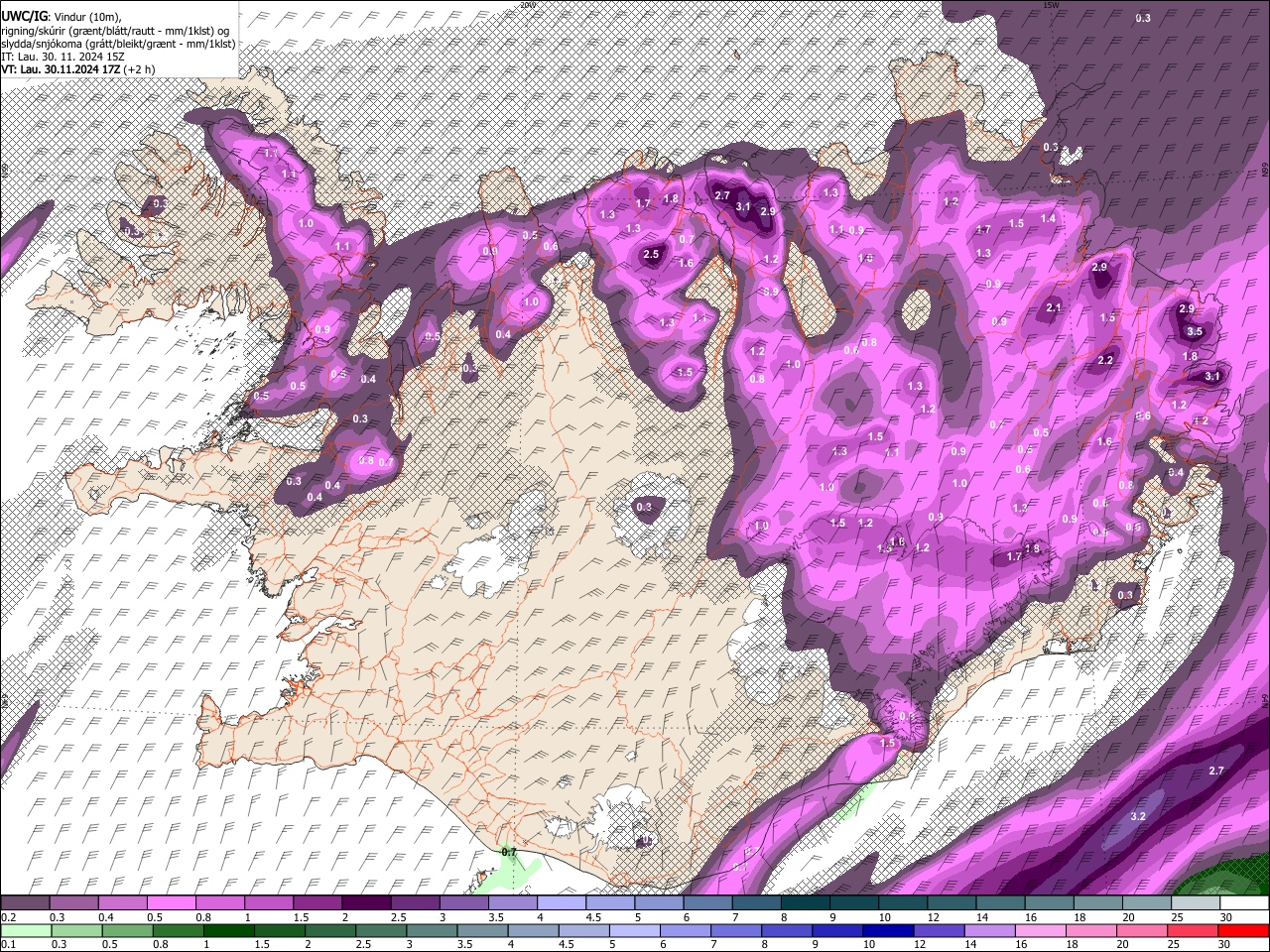
Task: Click the '15W' longitude label at the top edge
Action: pos(1051,5)
